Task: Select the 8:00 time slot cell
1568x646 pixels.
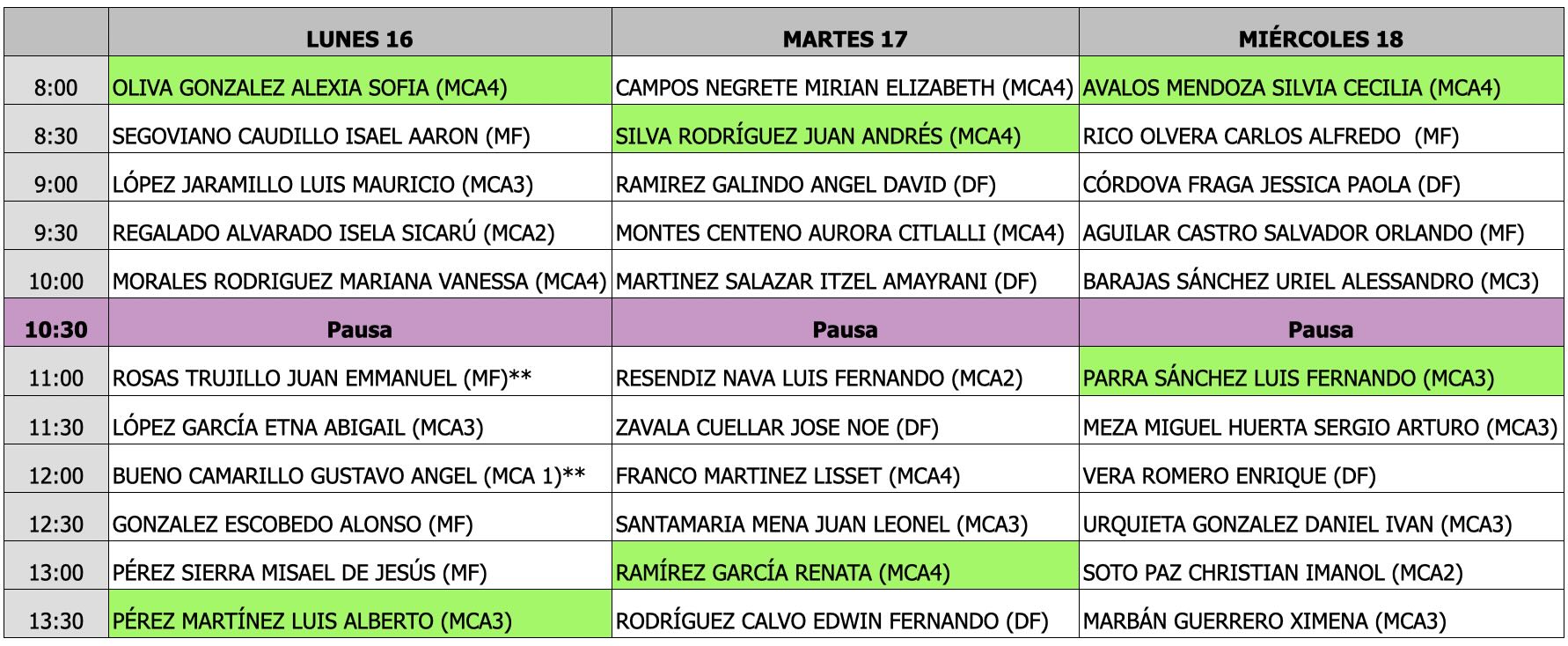Action: tap(55, 88)
